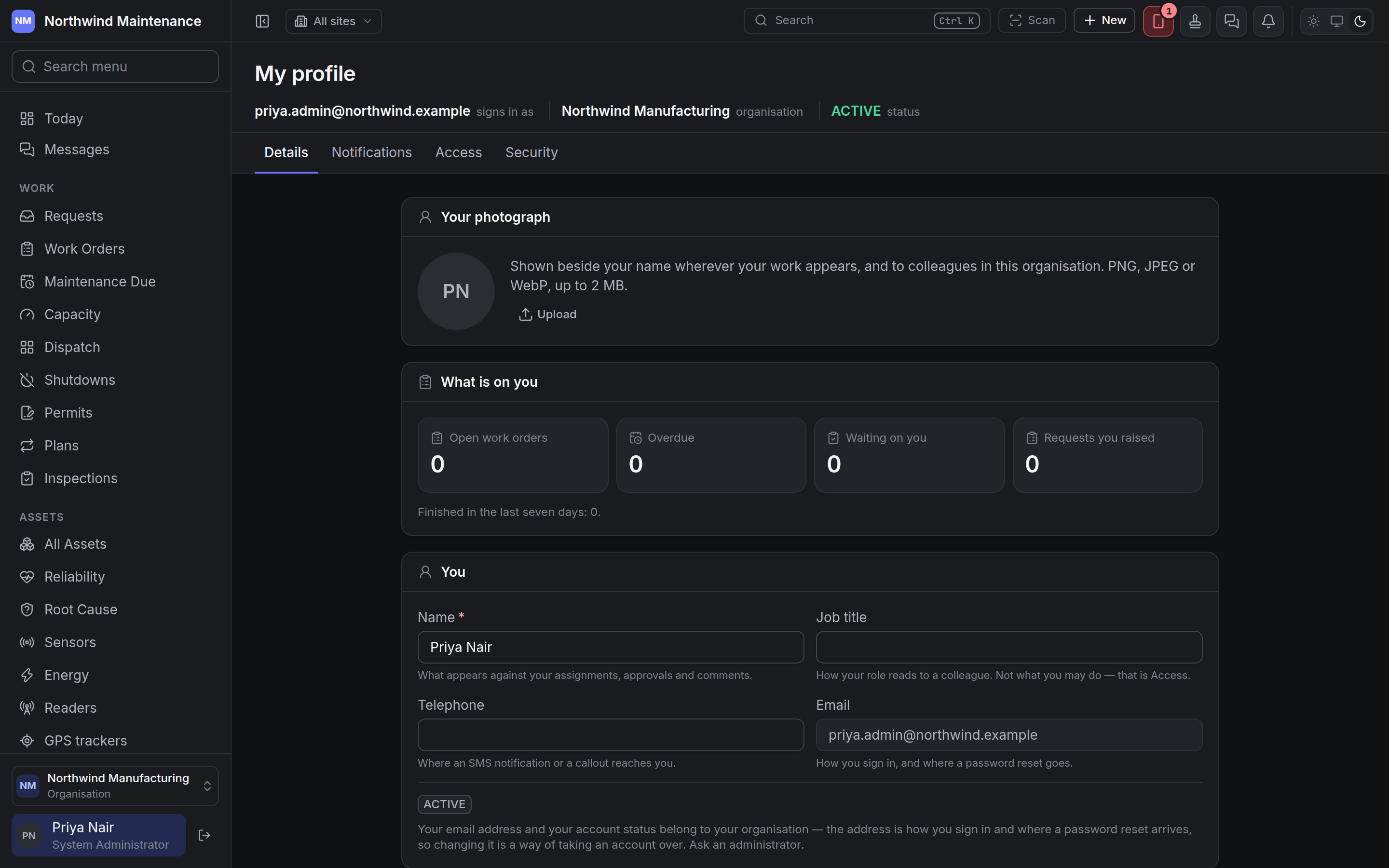
Task: Click the Name input field
Action: click(x=611, y=647)
